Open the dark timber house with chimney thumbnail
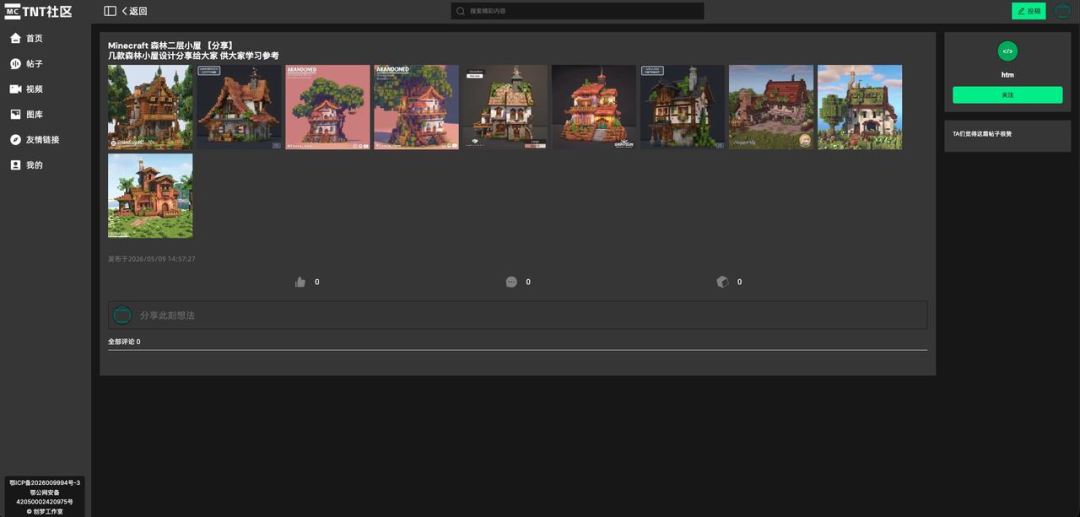The height and width of the screenshot is (517, 1080). point(683,107)
